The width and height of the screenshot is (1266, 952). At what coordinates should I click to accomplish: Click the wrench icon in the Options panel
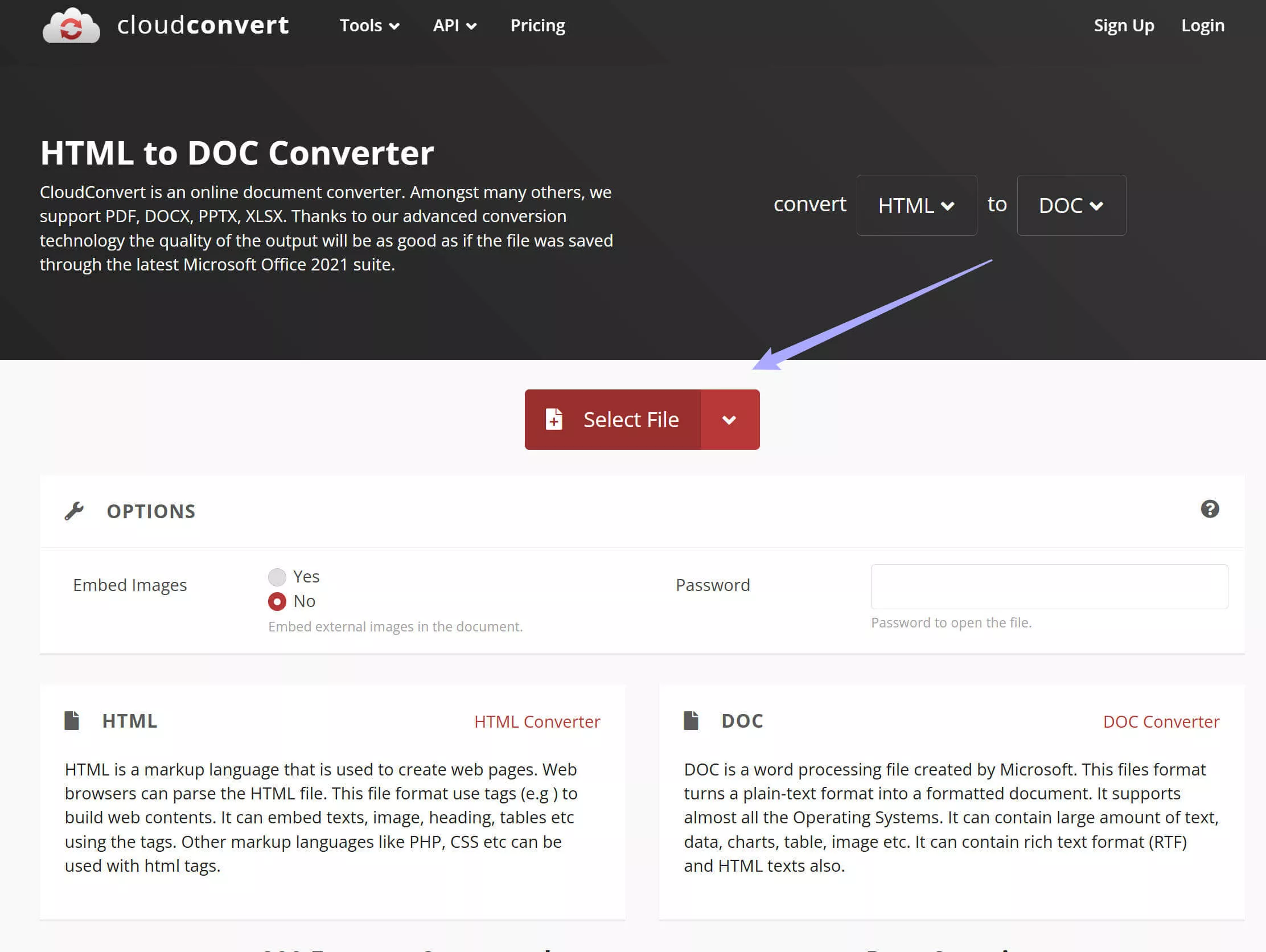click(x=75, y=511)
